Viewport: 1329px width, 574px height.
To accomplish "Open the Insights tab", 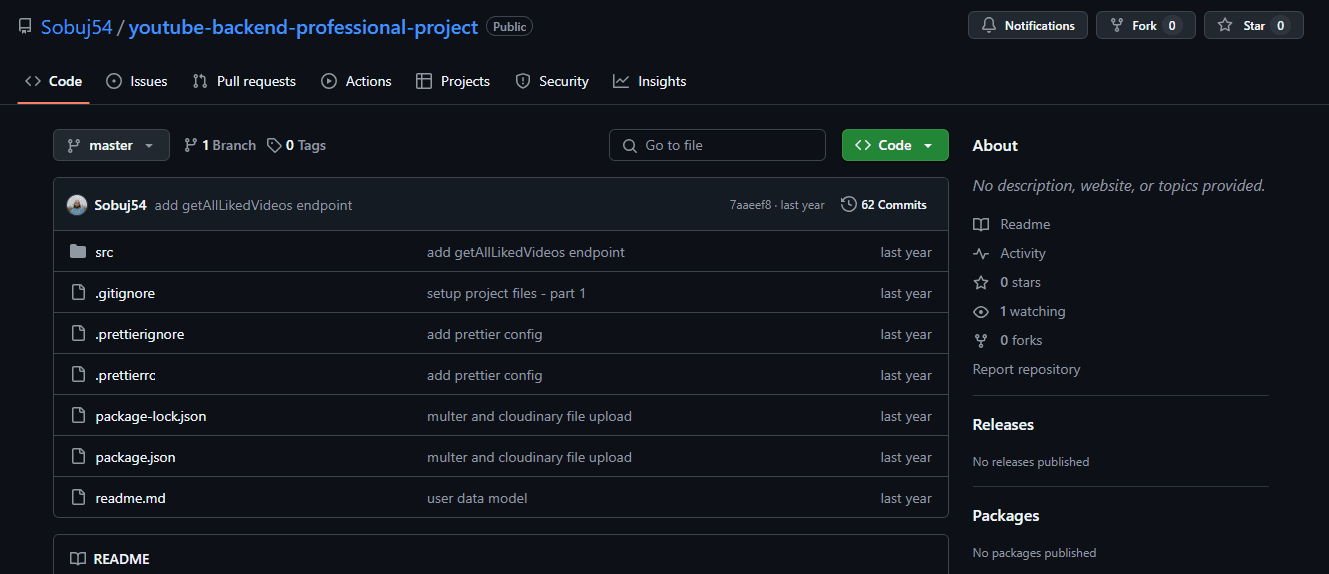I will pyautogui.click(x=650, y=81).
